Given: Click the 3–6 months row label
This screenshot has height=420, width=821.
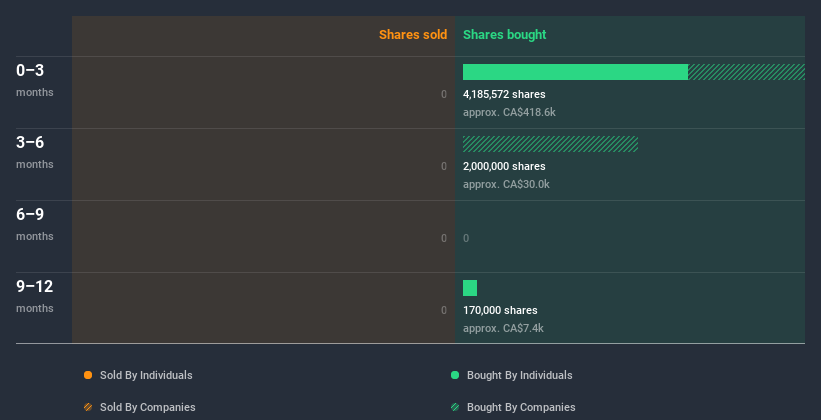Looking at the screenshot, I should [35, 152].
